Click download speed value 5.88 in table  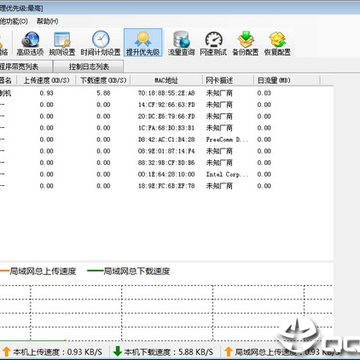tap(103, 93)
